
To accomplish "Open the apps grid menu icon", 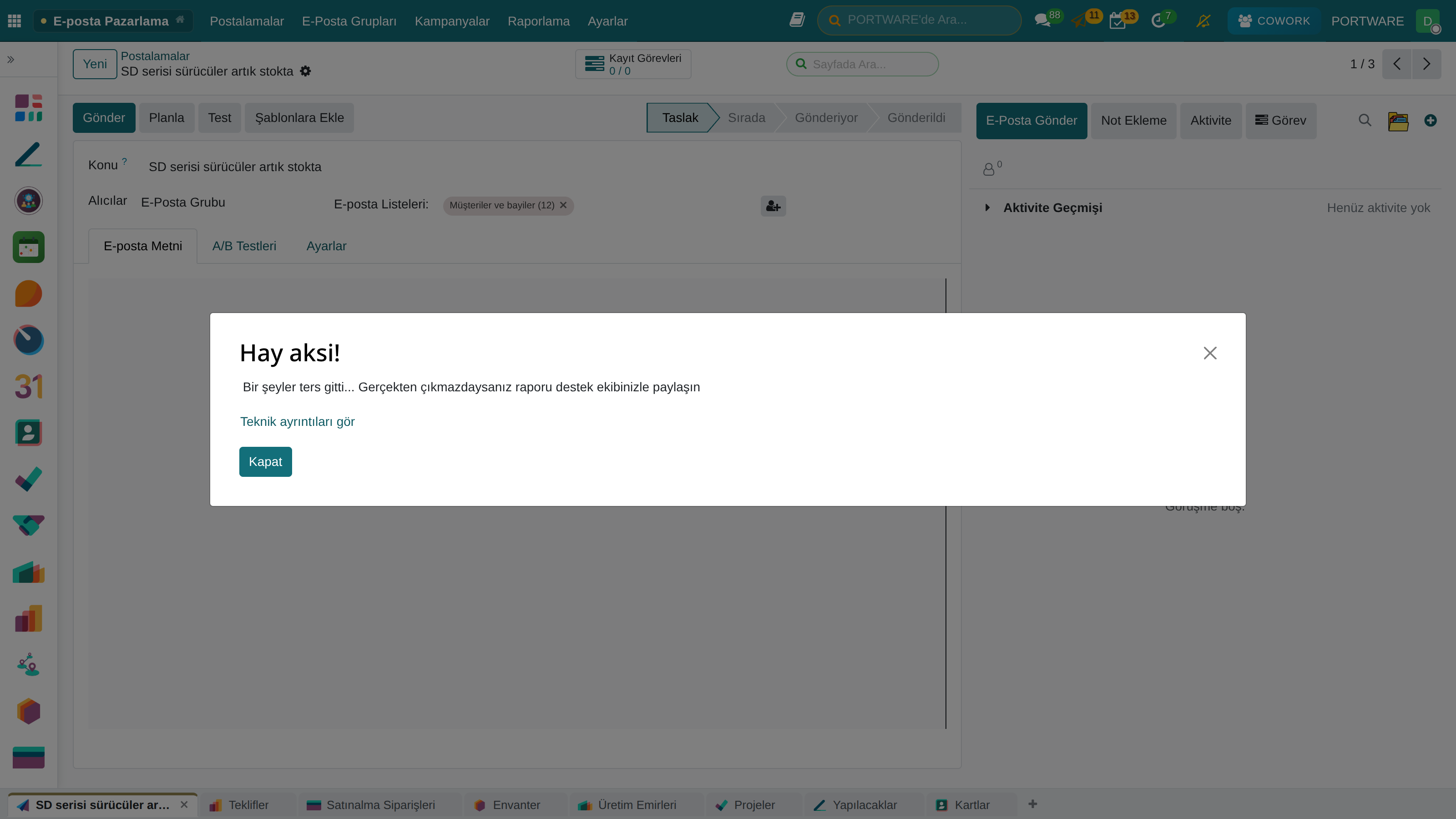I will [x=15, y=21].
